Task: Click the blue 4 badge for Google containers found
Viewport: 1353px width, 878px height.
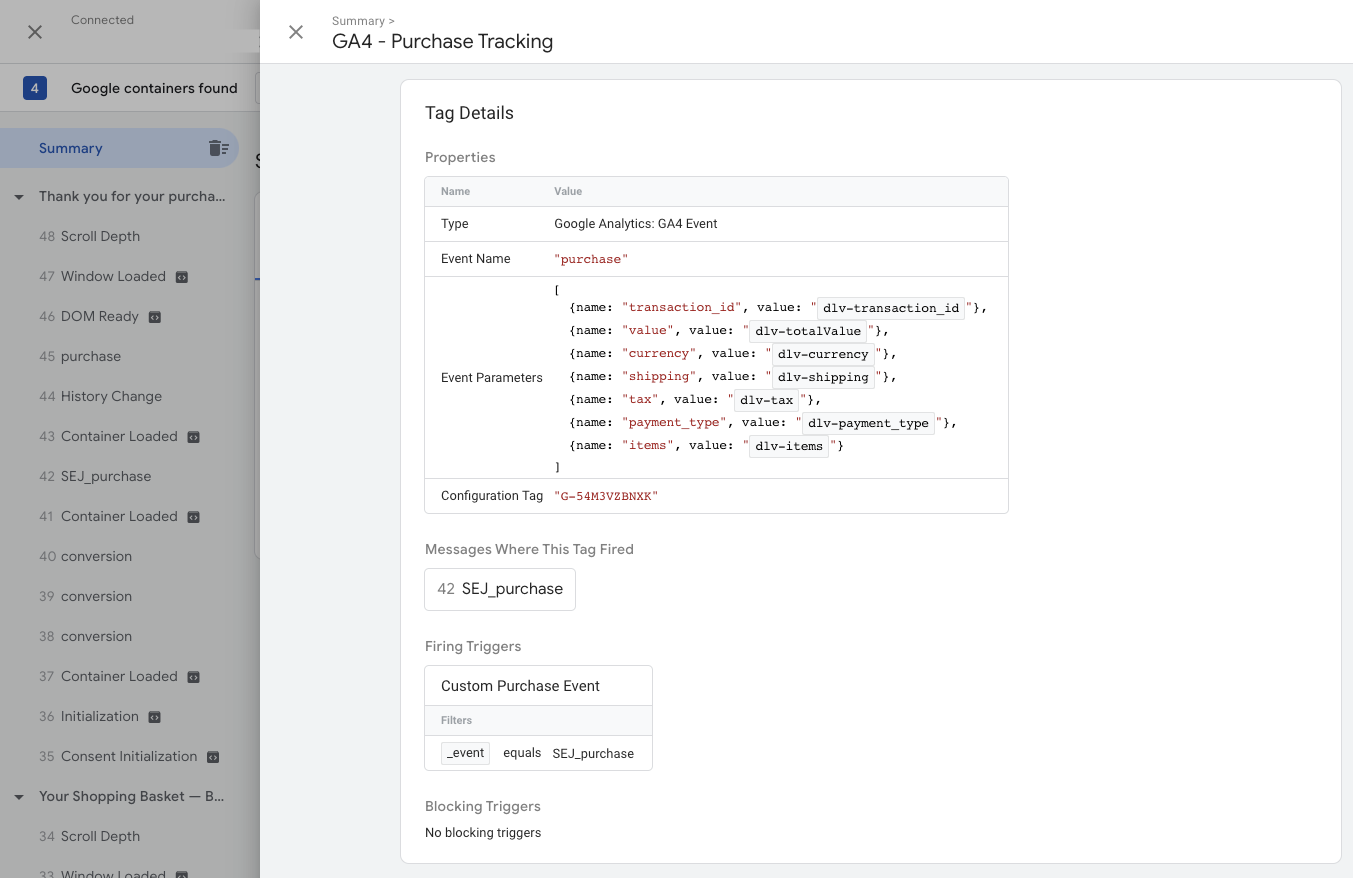Action: [x=35, y=88]
